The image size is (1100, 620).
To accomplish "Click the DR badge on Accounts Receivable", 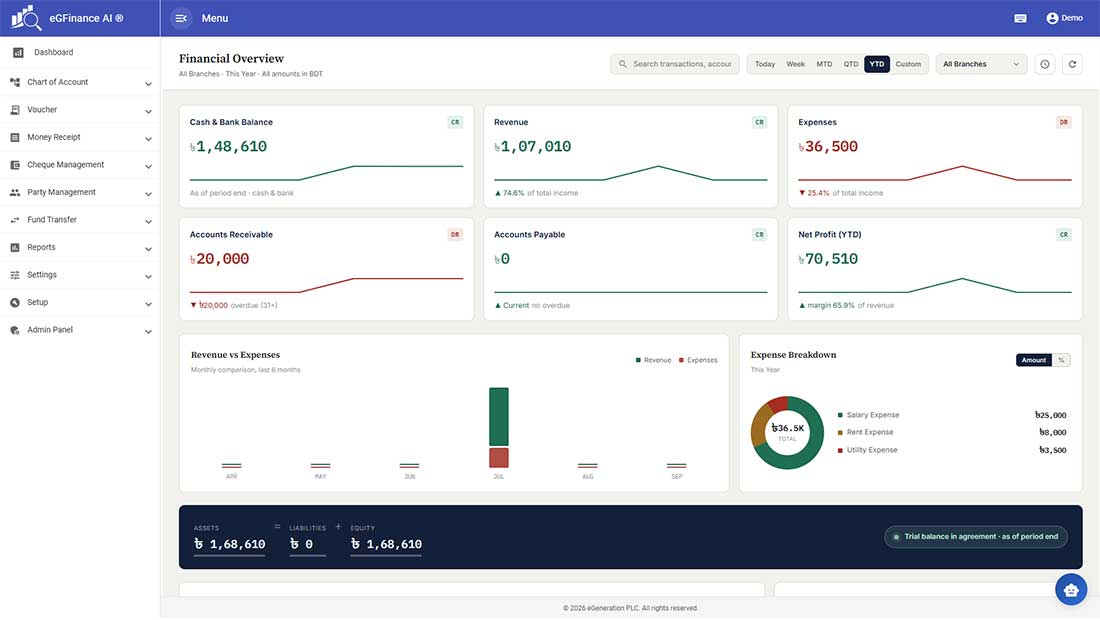I will point(455,234).
